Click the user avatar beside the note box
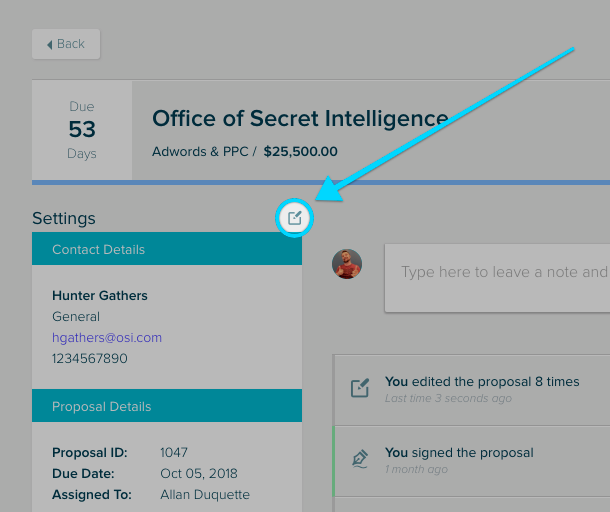 pyautogui.click(x=346, y=264)
